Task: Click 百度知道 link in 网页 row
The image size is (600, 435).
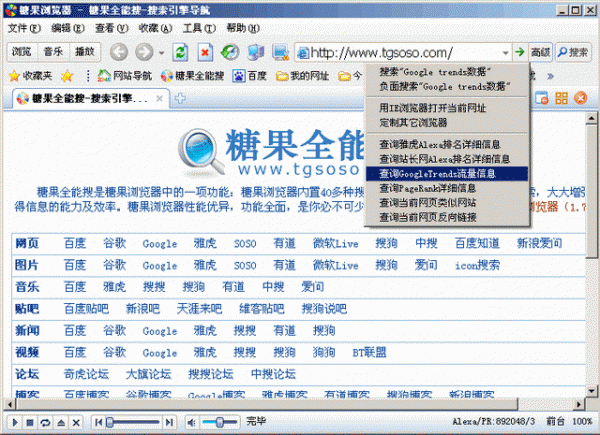Action: (x=477, y=243)
